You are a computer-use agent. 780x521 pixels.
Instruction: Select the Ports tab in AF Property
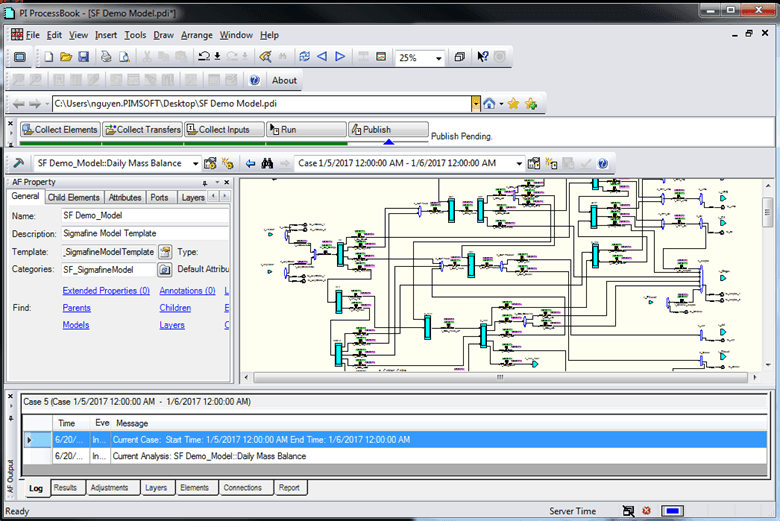point(161,198)
